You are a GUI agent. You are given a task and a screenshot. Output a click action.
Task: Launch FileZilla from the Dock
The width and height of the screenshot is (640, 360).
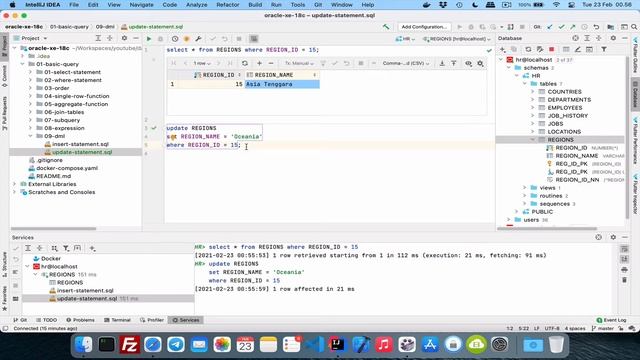[130, 345]
